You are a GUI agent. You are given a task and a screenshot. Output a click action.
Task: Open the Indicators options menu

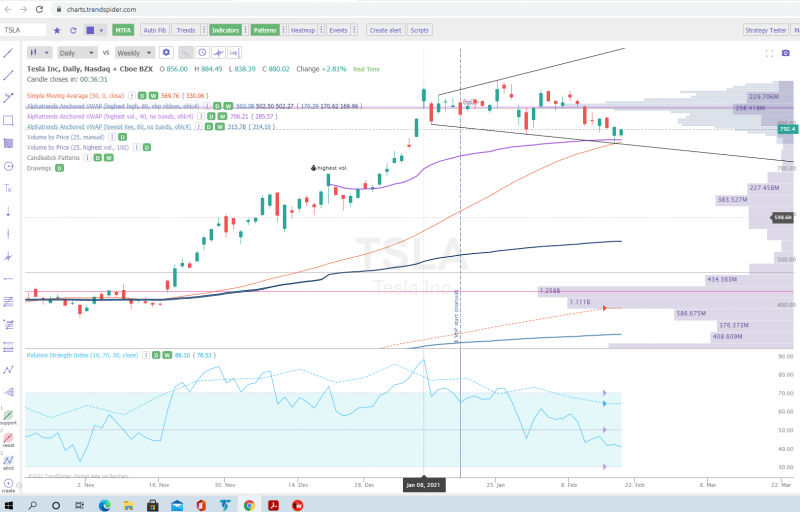coord(245,31)
